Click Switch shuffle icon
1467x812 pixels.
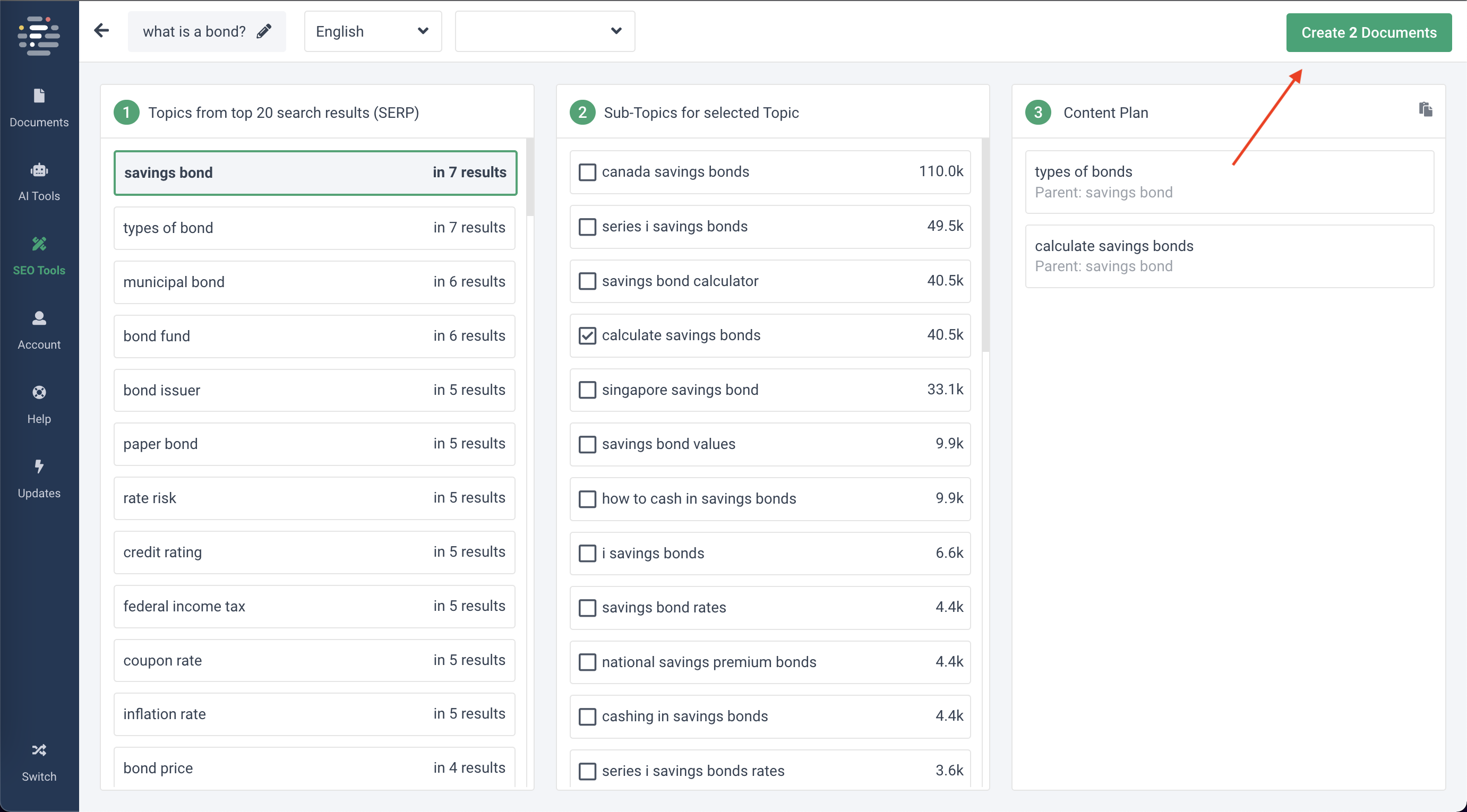point(39,750)
